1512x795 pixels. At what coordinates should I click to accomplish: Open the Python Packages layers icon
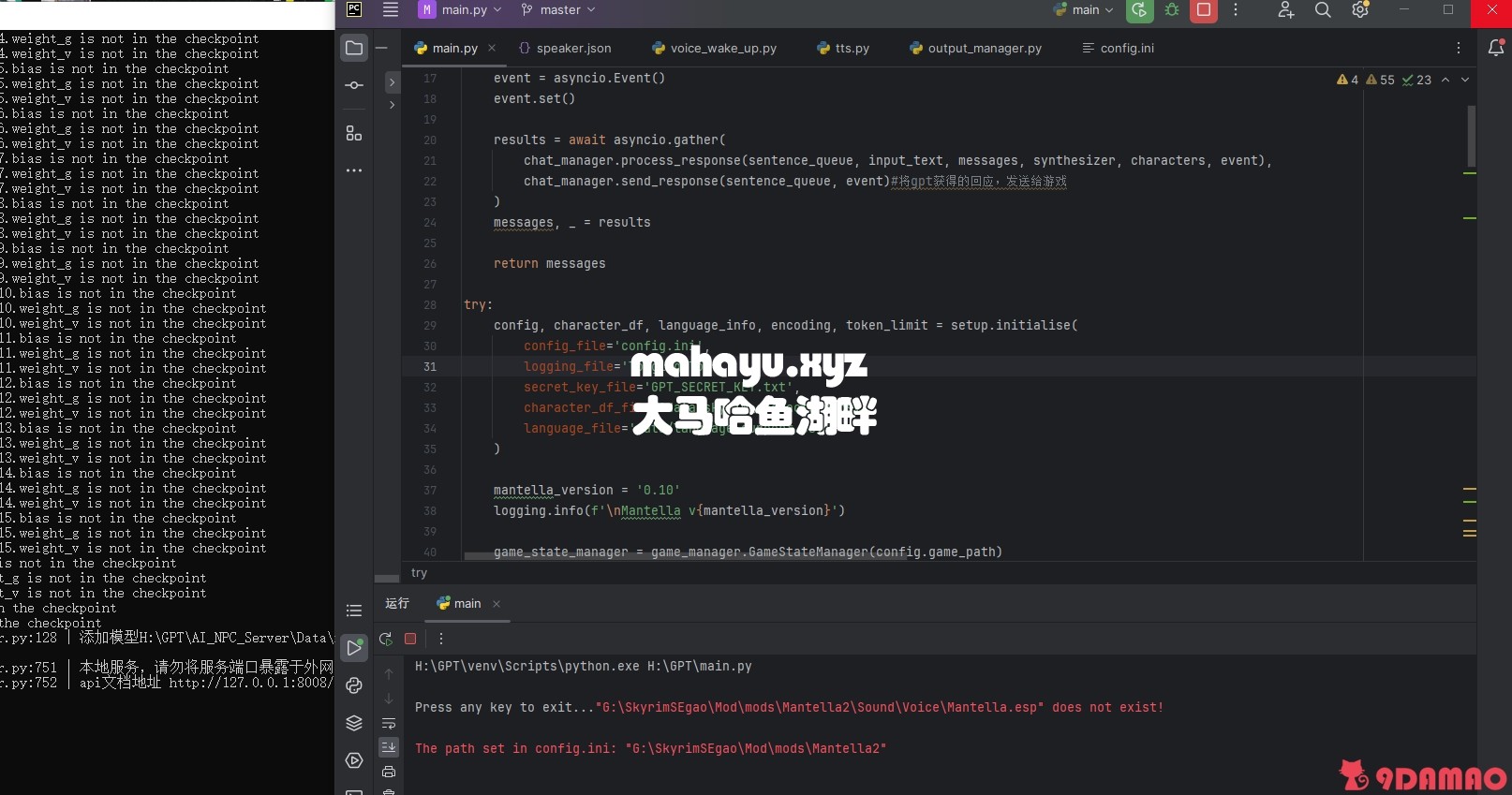point(354,723)
